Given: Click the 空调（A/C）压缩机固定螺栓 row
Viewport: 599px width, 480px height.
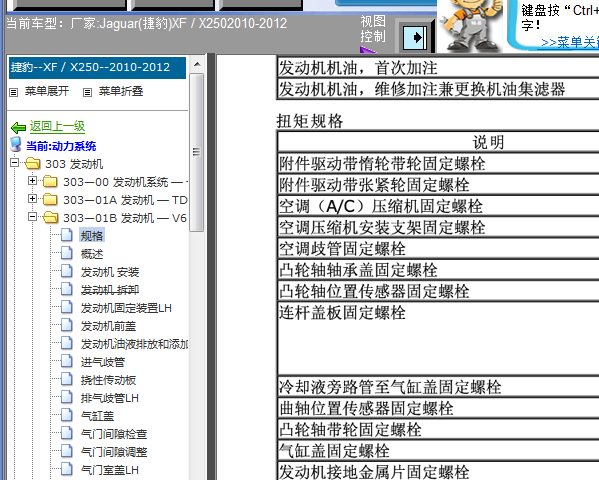Looking at the screenshot, I should [438, 206].
